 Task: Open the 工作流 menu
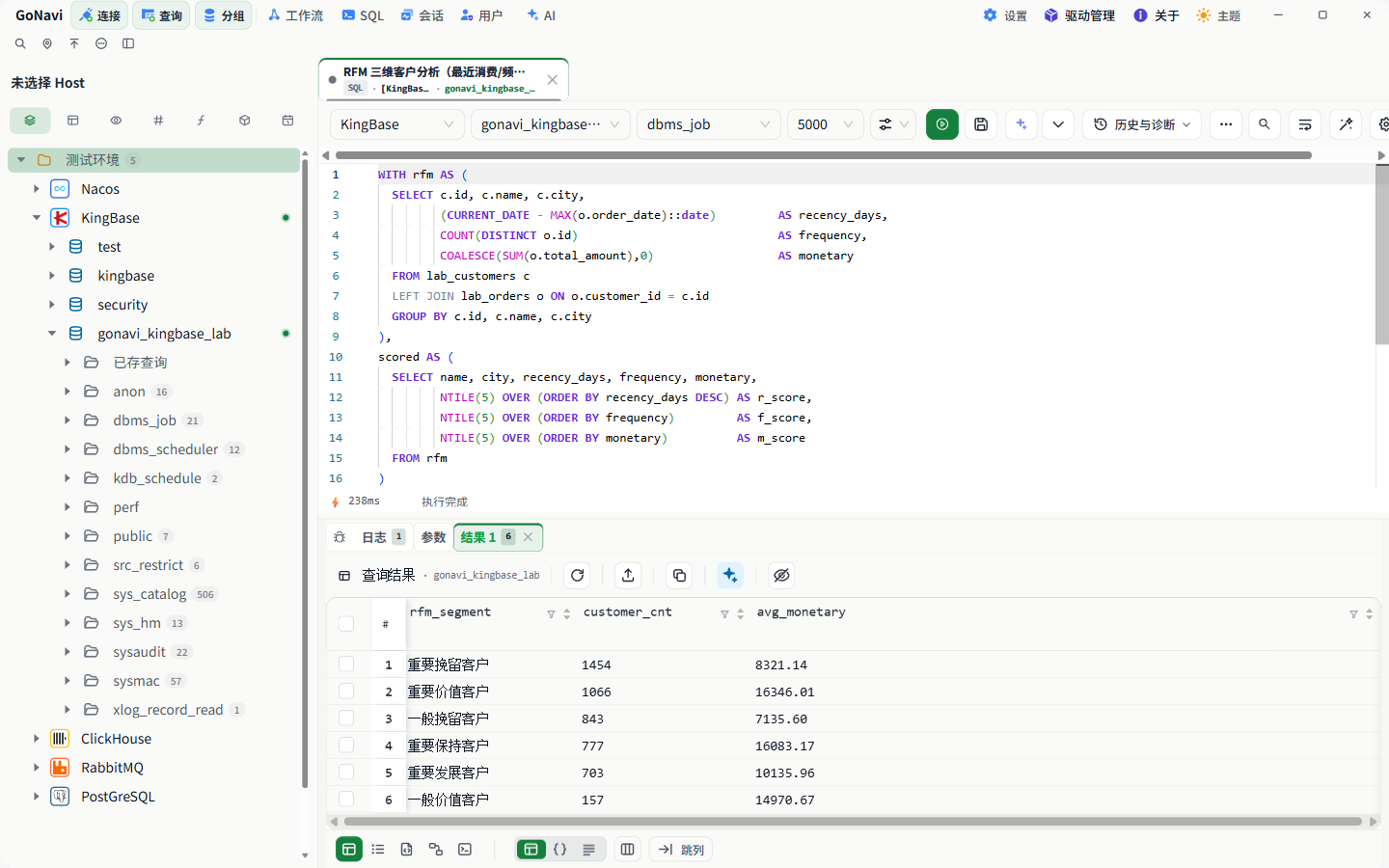coord(295,15)
